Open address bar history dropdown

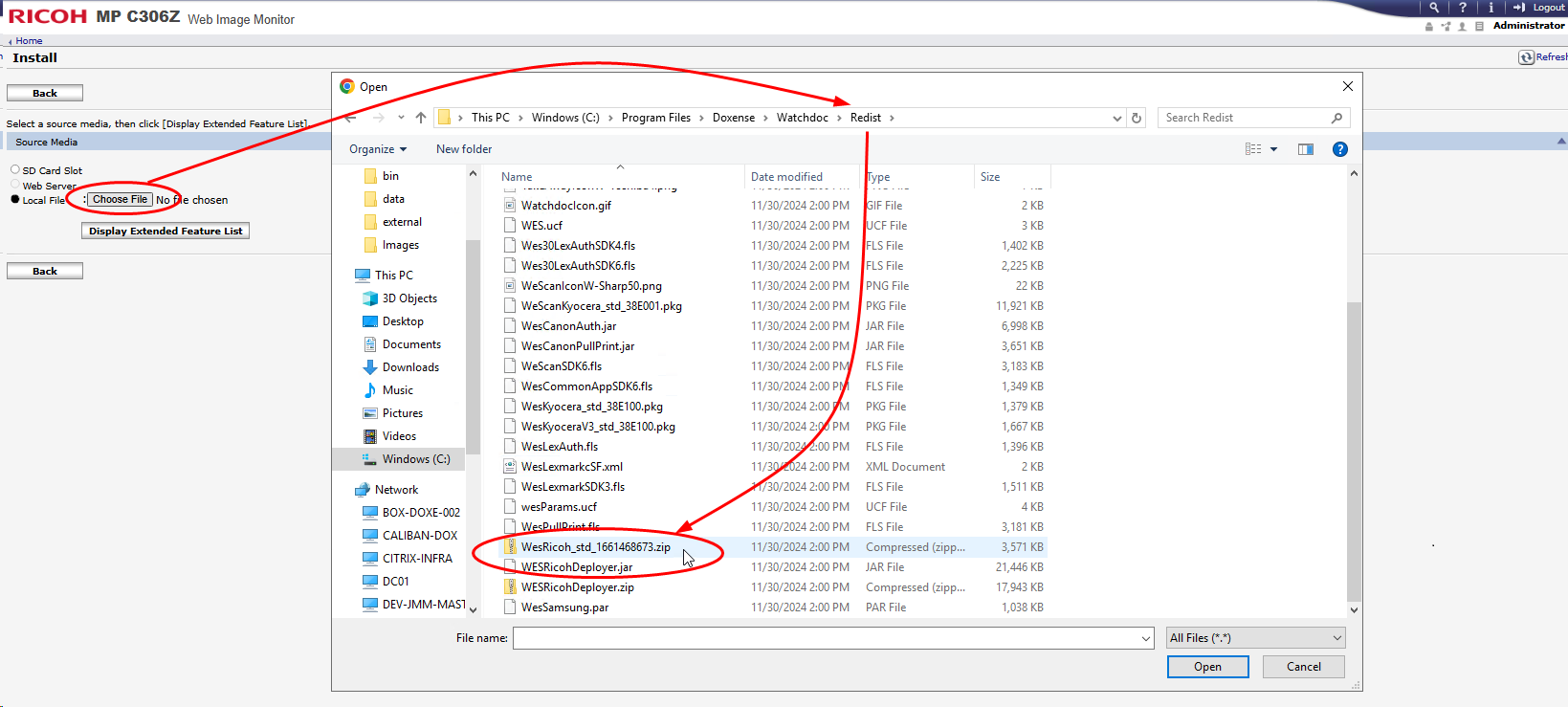coord(1116,118)
